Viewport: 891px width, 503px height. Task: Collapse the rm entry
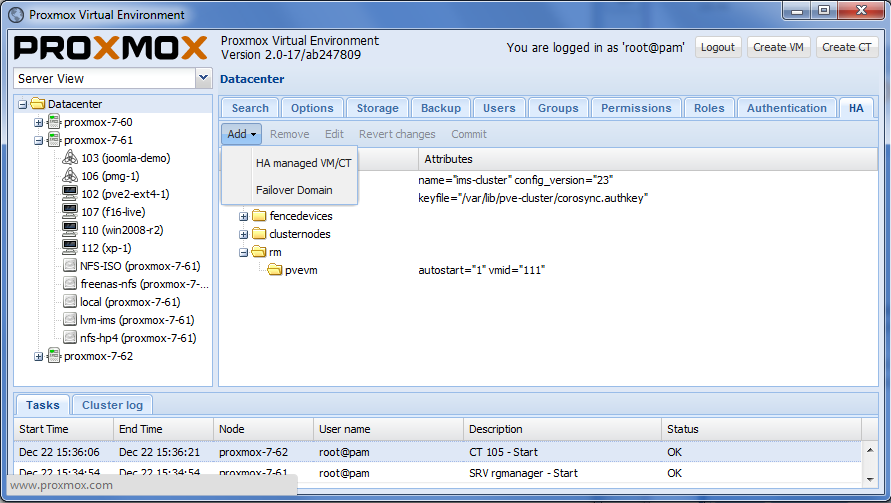coord(244,252)
